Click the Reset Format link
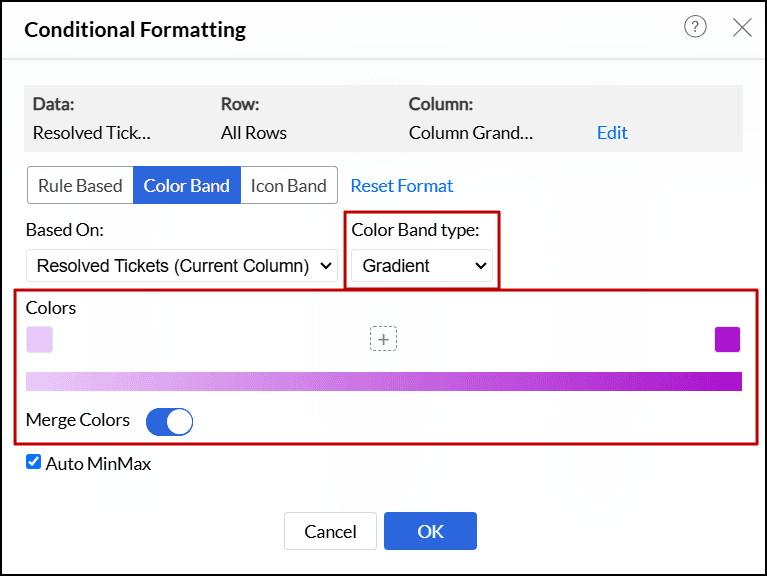 pyautogui.click(x=402, y=186)
